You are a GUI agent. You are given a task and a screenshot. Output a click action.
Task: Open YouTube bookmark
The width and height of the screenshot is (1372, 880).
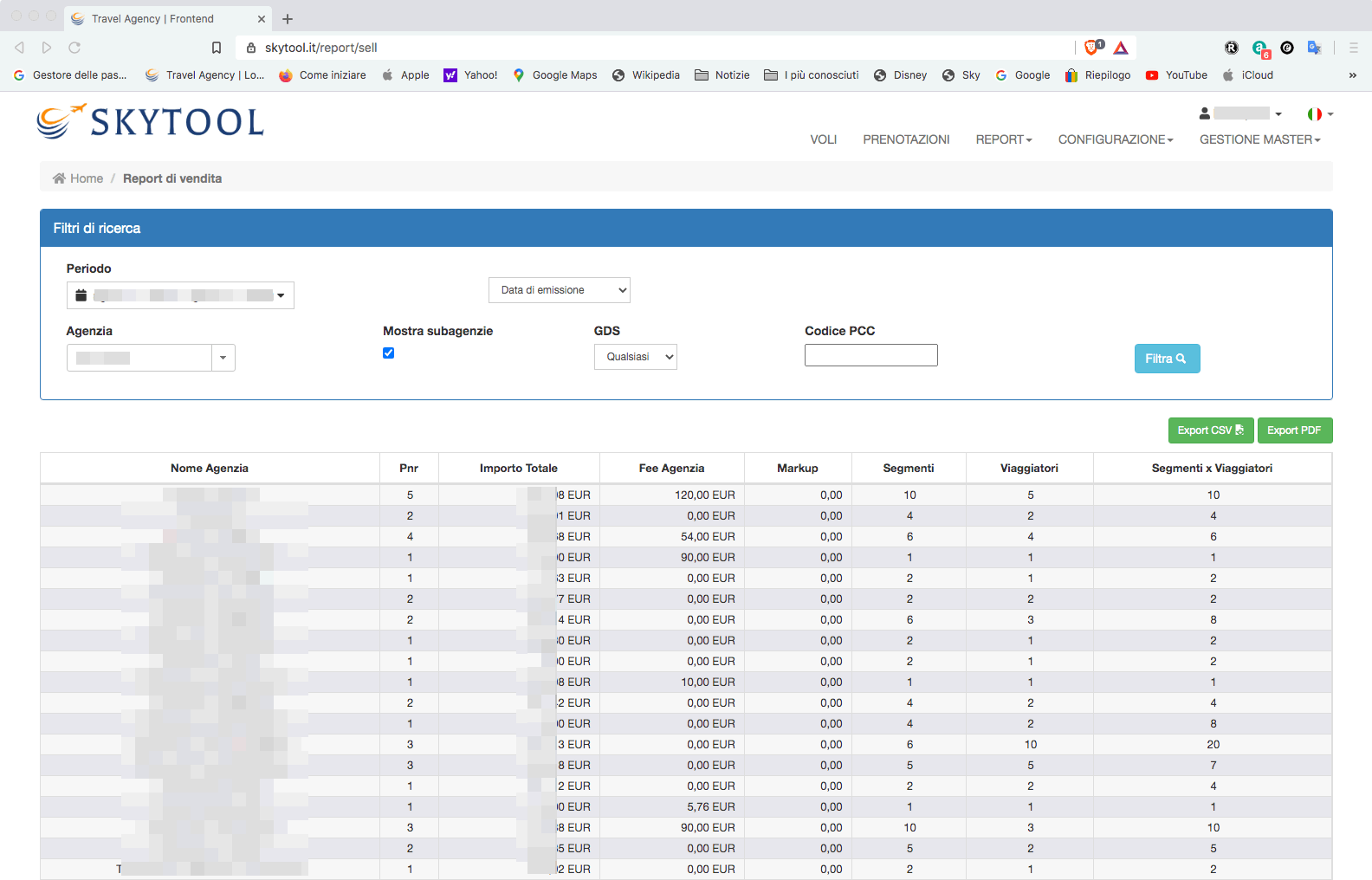point(1176,75)
